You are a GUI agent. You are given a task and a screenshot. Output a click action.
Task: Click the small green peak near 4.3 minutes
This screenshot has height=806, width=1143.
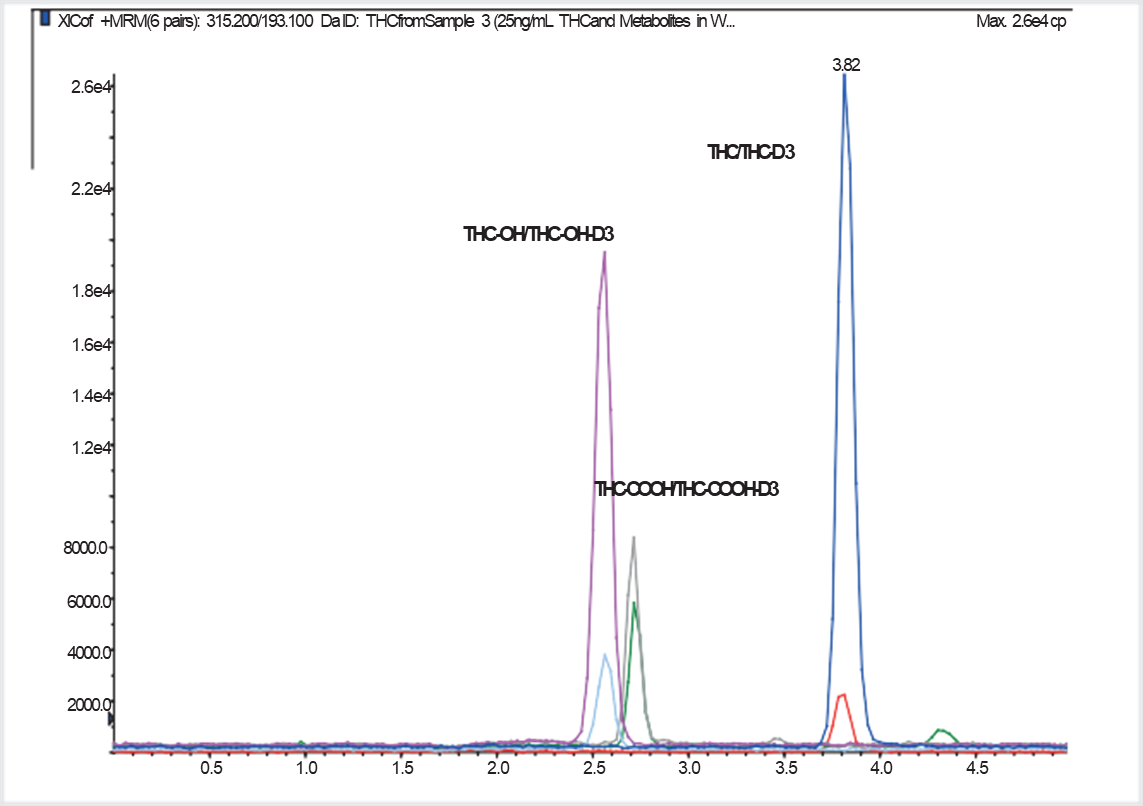(x=942, y=732)
